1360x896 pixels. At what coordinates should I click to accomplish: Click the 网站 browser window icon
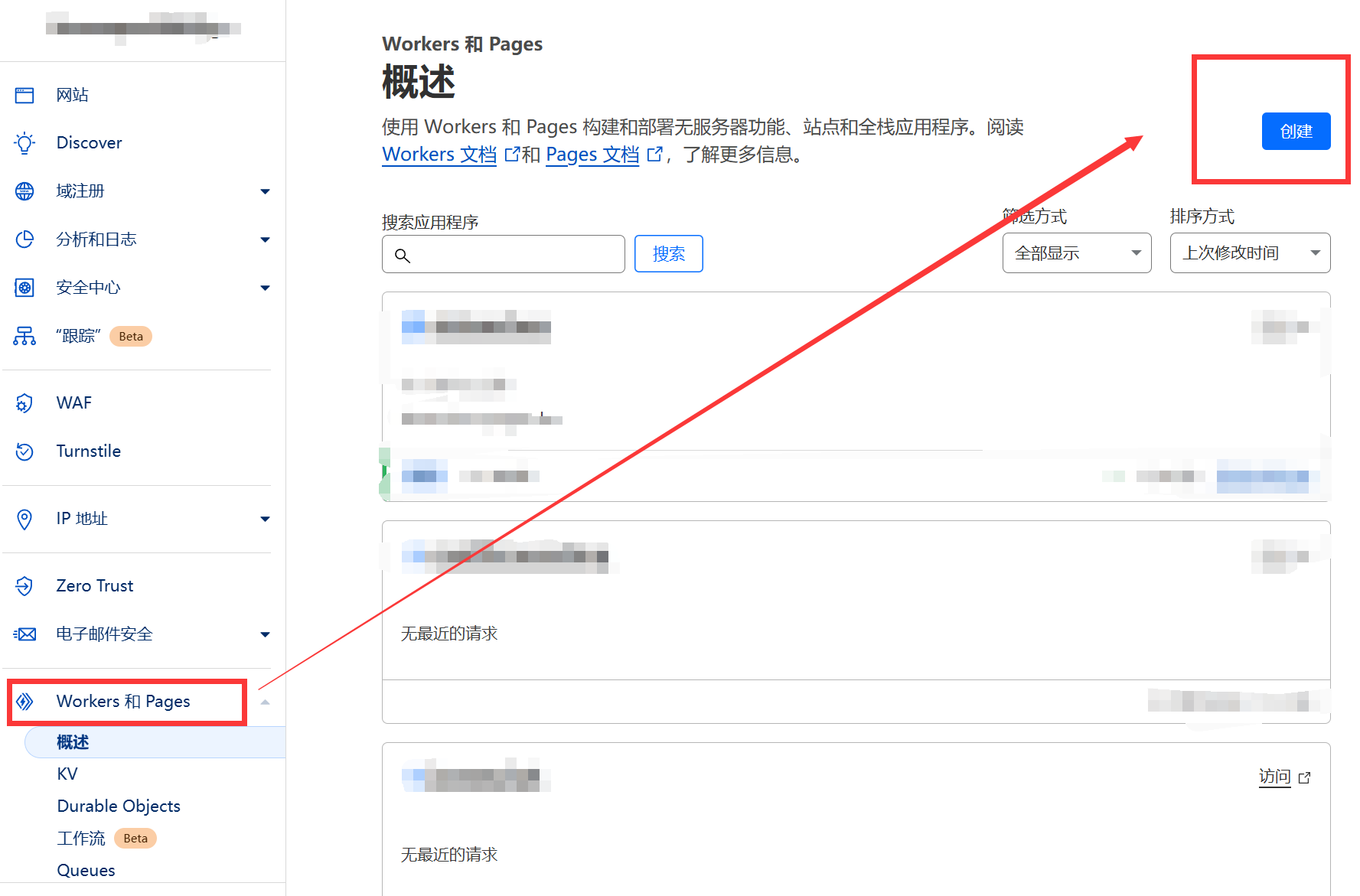[24, 95]
